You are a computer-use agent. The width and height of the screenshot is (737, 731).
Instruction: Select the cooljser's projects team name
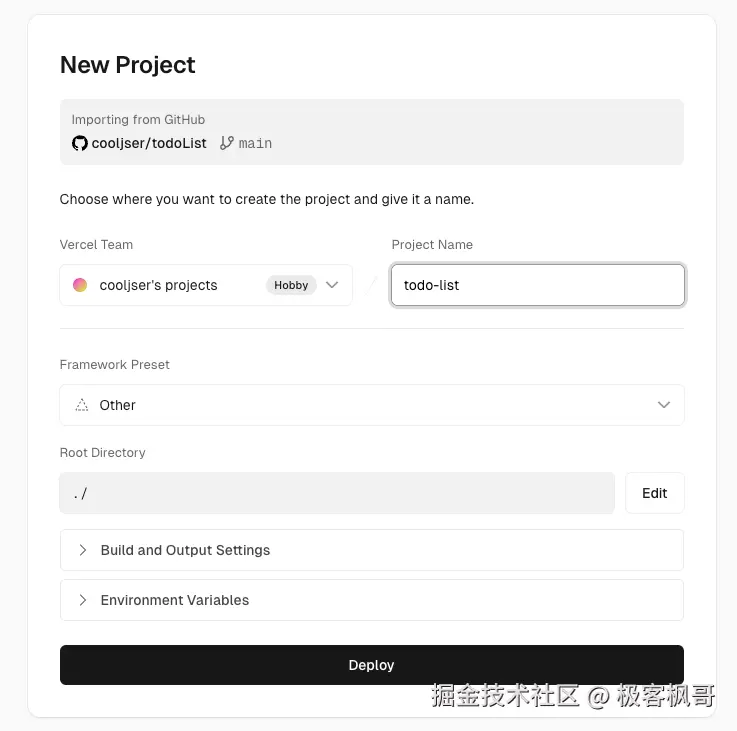(x=158, y=285)
